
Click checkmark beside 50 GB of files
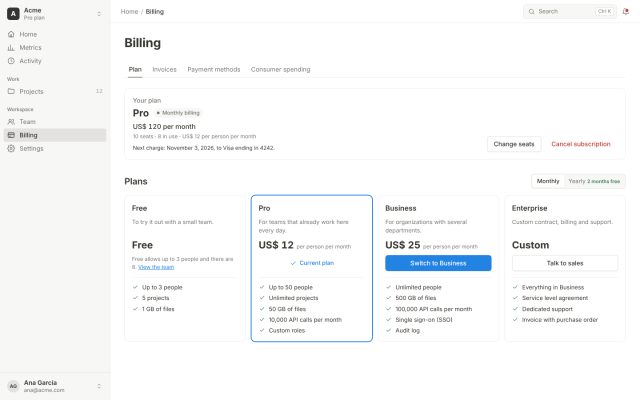(262, 309)
